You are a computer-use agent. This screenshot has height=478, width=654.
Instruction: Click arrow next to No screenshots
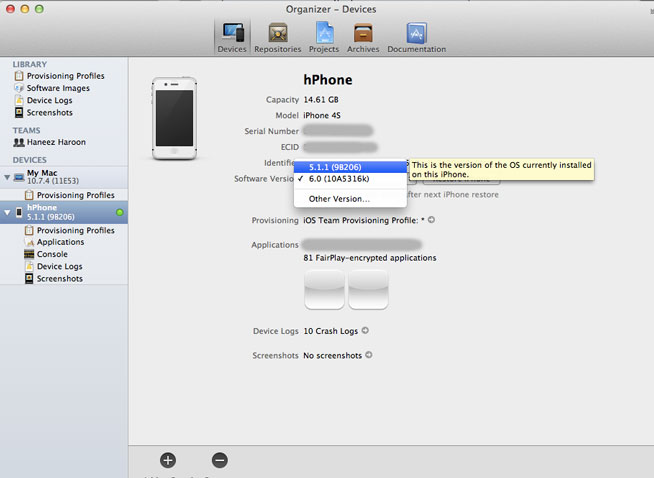click(370, 355)
